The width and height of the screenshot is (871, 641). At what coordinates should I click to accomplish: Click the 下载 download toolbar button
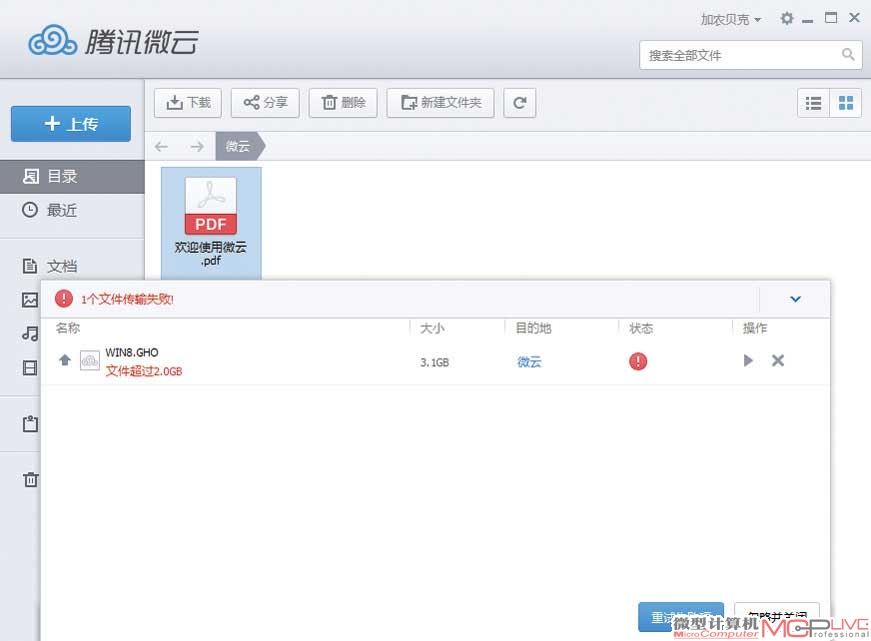[188, 103]
